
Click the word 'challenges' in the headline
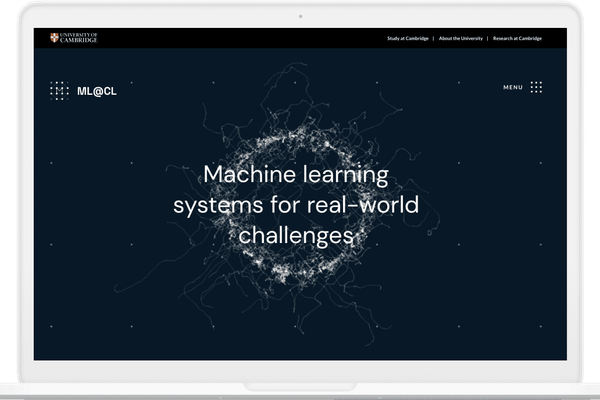click(x=295, y=236)
